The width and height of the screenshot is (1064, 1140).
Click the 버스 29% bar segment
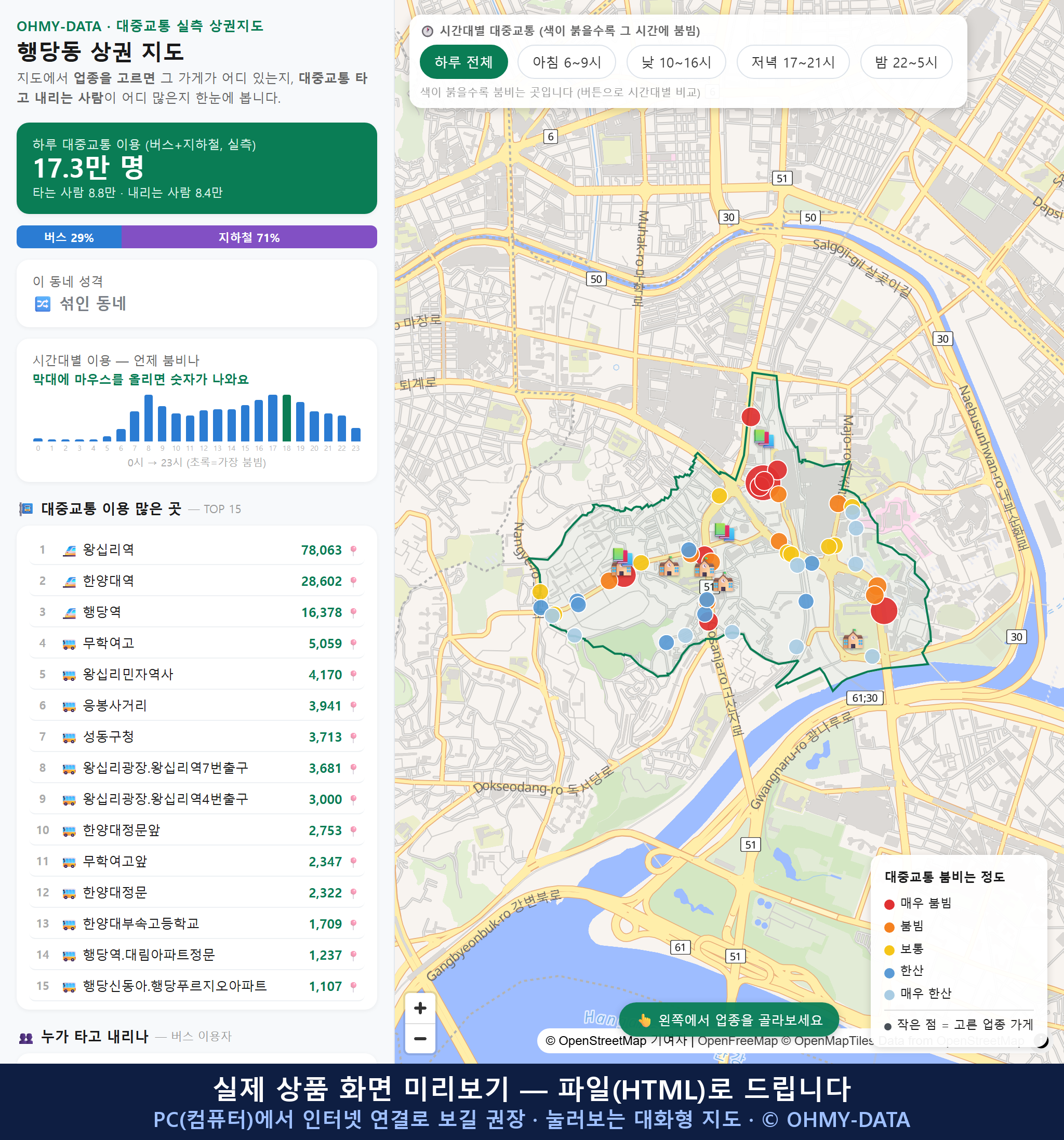click(69, 237)
